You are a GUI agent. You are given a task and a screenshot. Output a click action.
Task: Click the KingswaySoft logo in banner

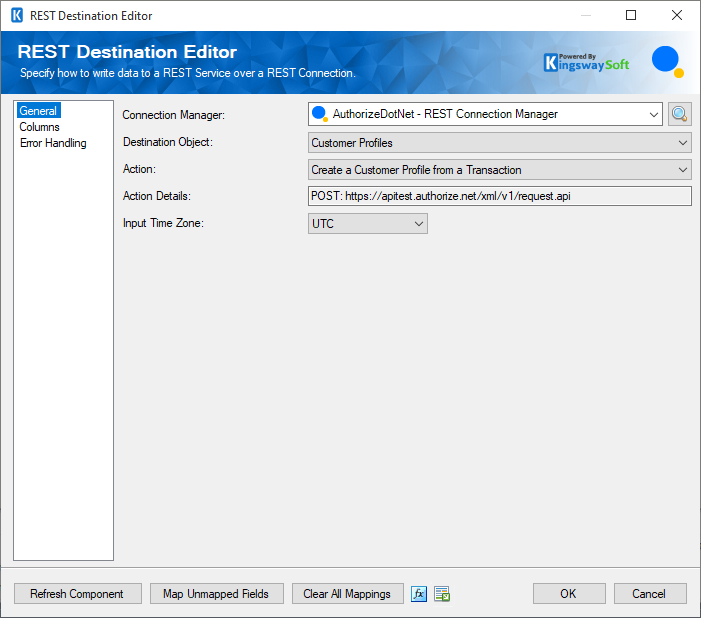[586, 63]
